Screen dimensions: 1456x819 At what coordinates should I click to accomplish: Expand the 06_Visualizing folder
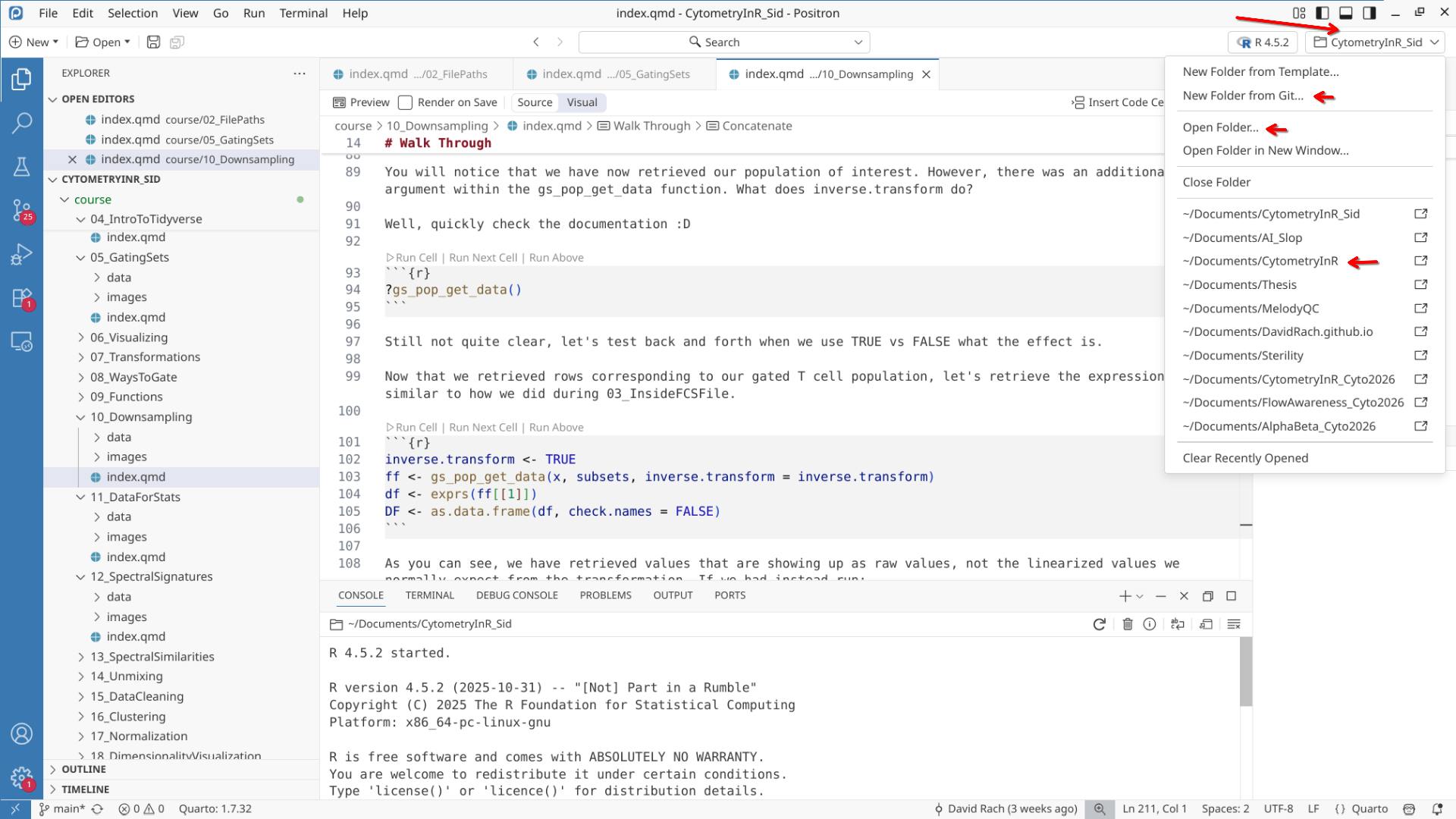coord(129,337)
